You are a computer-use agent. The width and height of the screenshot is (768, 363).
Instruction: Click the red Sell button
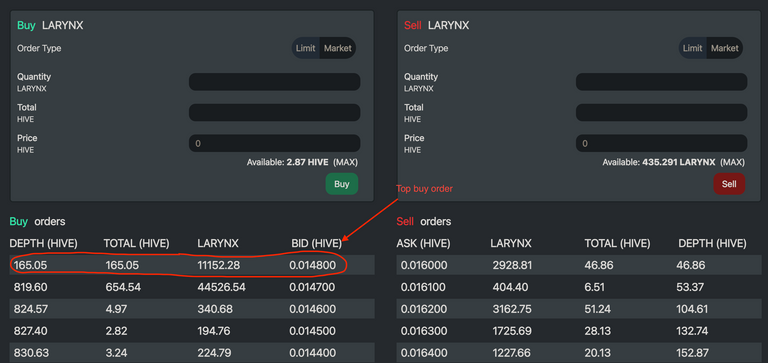point(729,184)
